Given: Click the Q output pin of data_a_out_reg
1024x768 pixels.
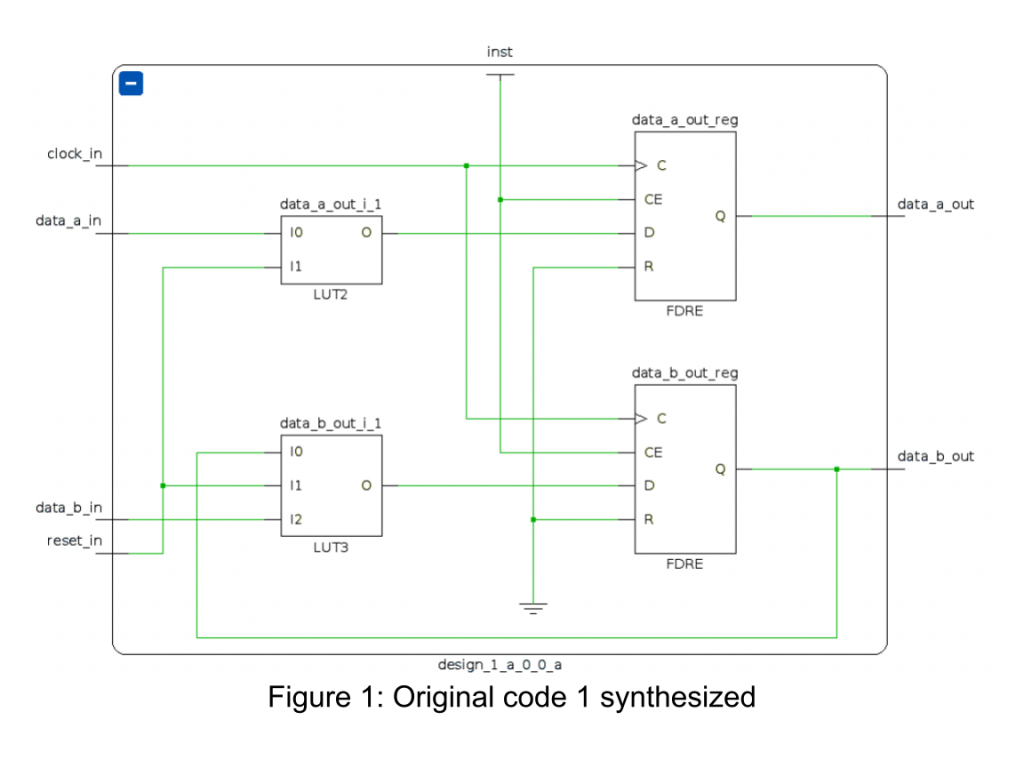Looking at the screenshot, I should click(720, 216).
